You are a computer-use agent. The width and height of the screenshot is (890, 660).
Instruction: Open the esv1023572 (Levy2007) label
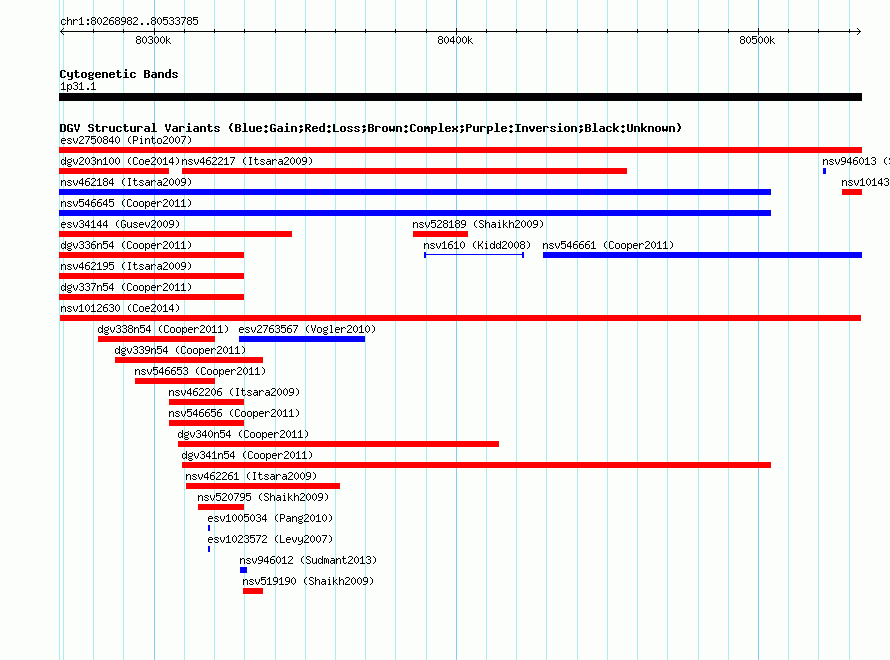point(270,539)
